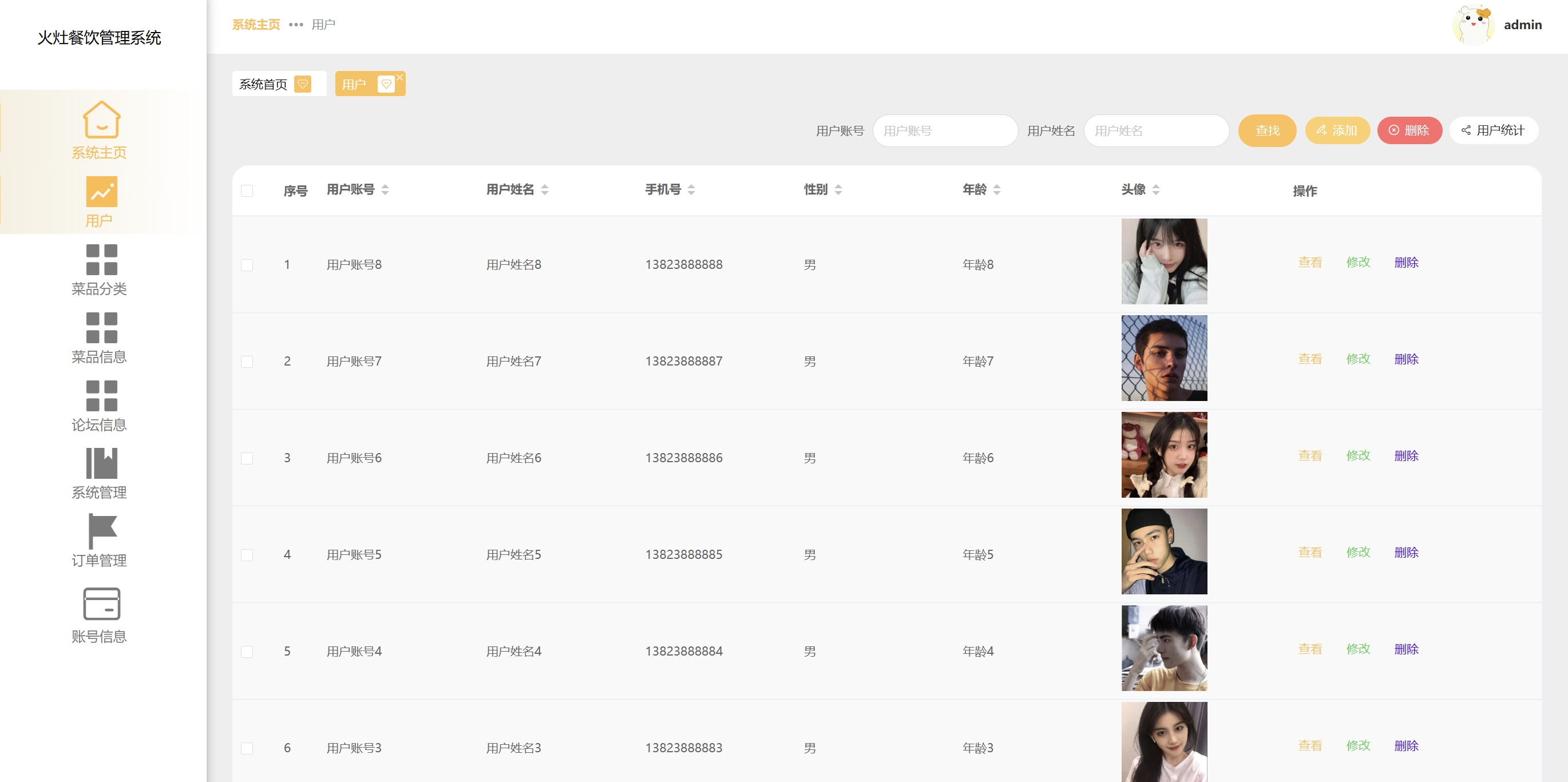Viewport: 1568px width, 782px height.
Task: Sort the 年龄 column
Action: [x=996, y=190]
